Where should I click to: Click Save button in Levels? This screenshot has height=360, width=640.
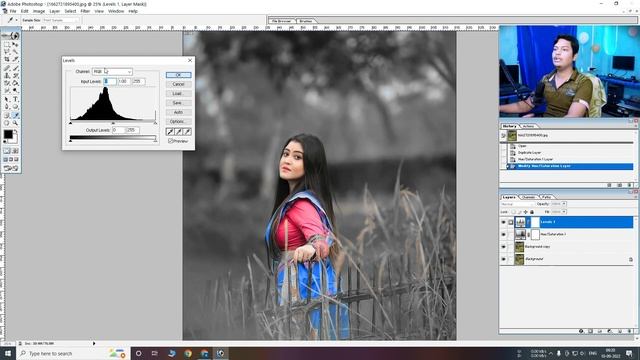pos(178,103)
